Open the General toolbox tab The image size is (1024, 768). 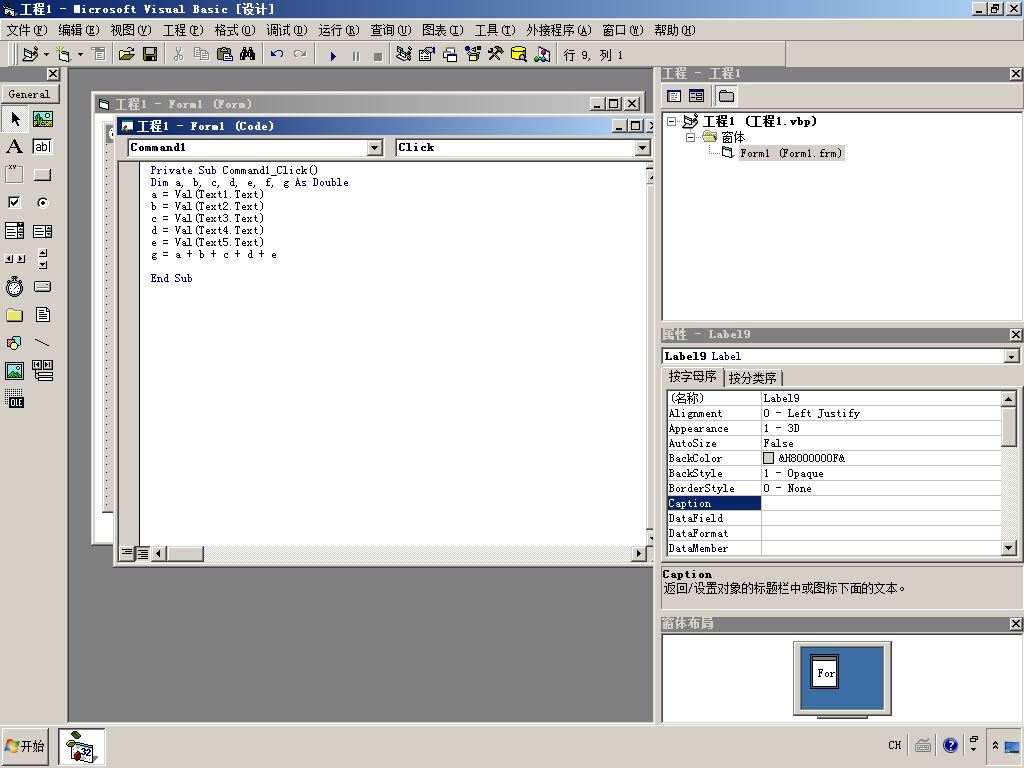[30, 94]
